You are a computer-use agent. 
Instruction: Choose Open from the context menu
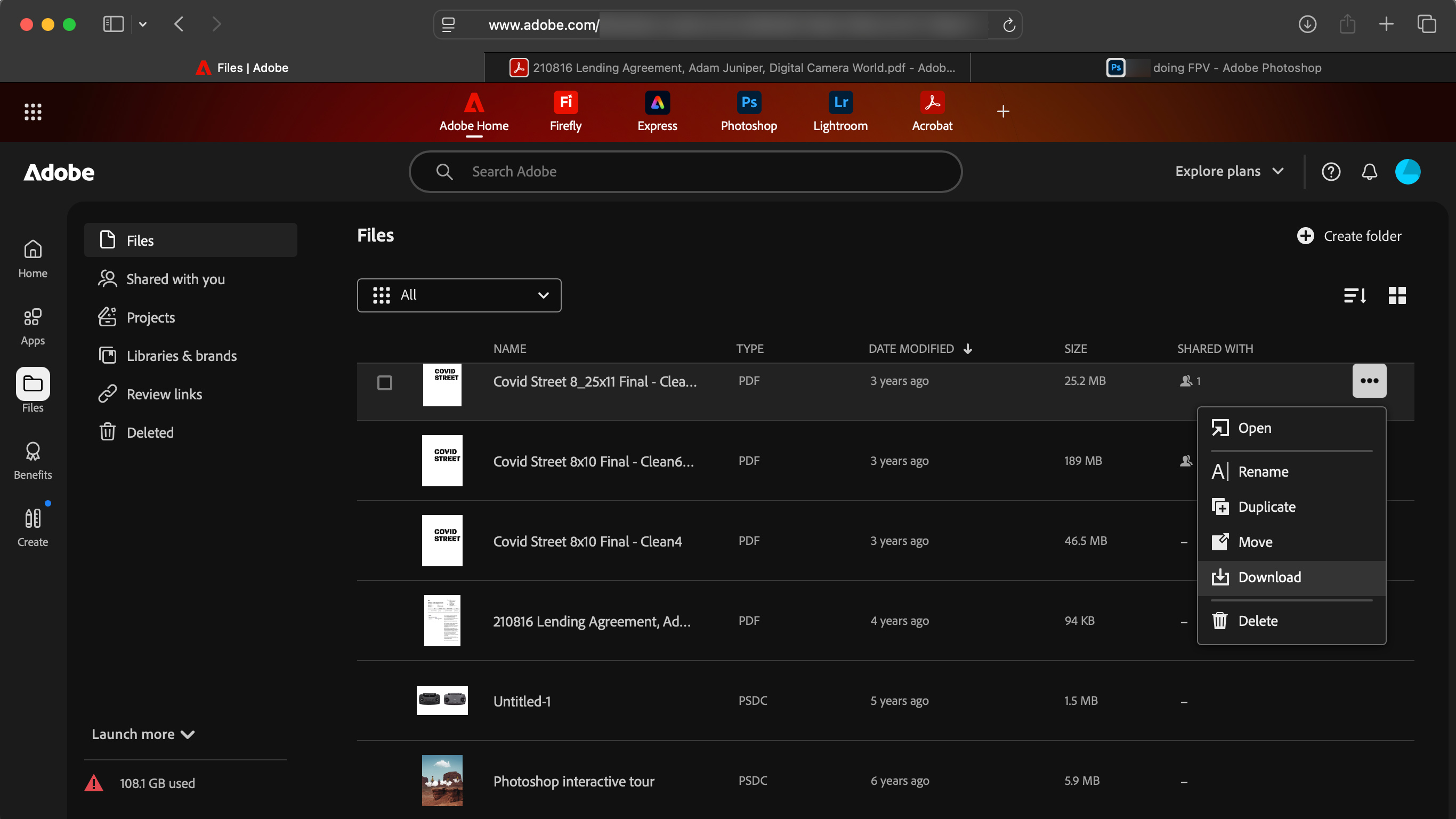click(1291, 428)
